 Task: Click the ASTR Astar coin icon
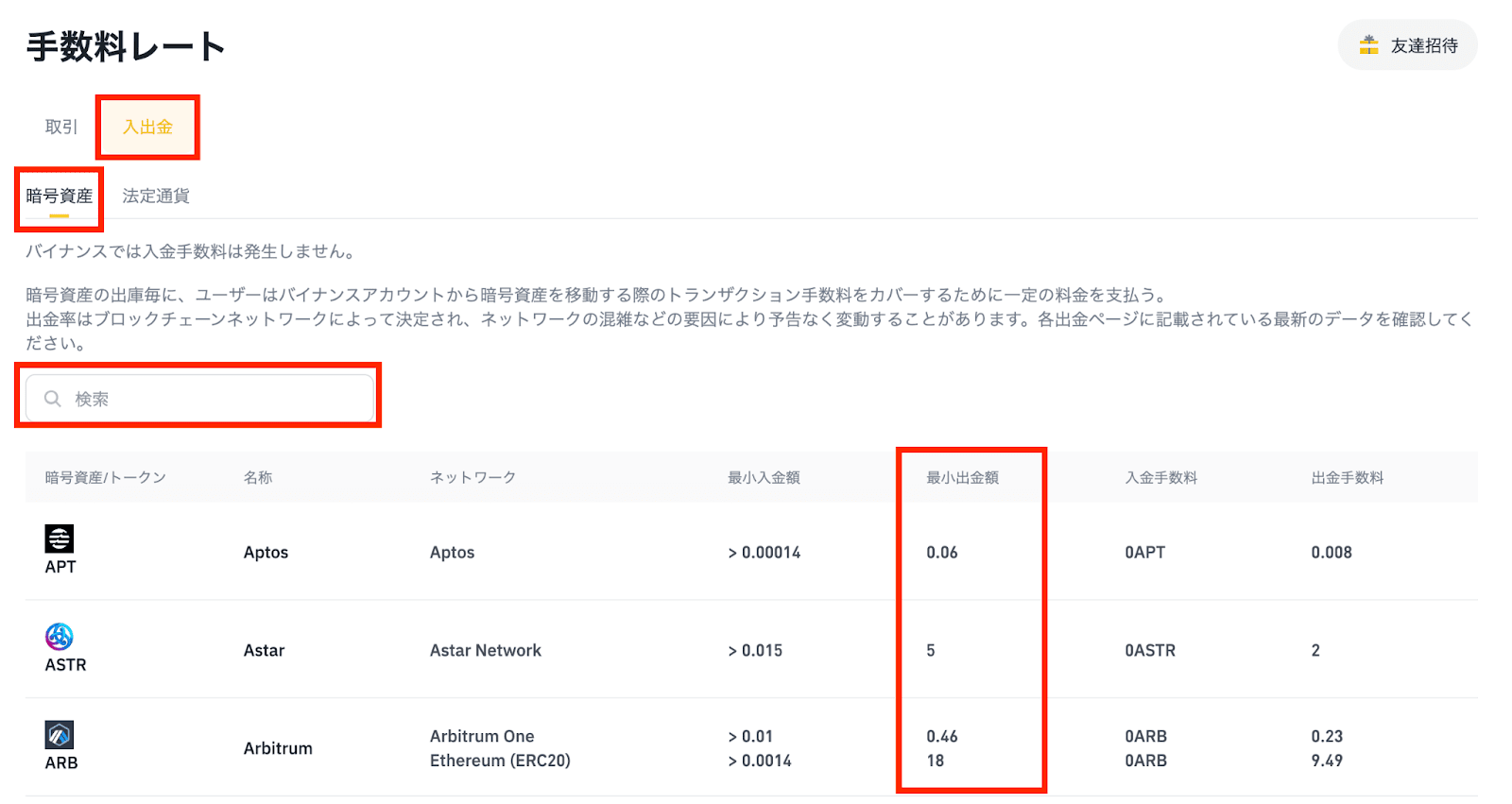click(x=60, y=637)
